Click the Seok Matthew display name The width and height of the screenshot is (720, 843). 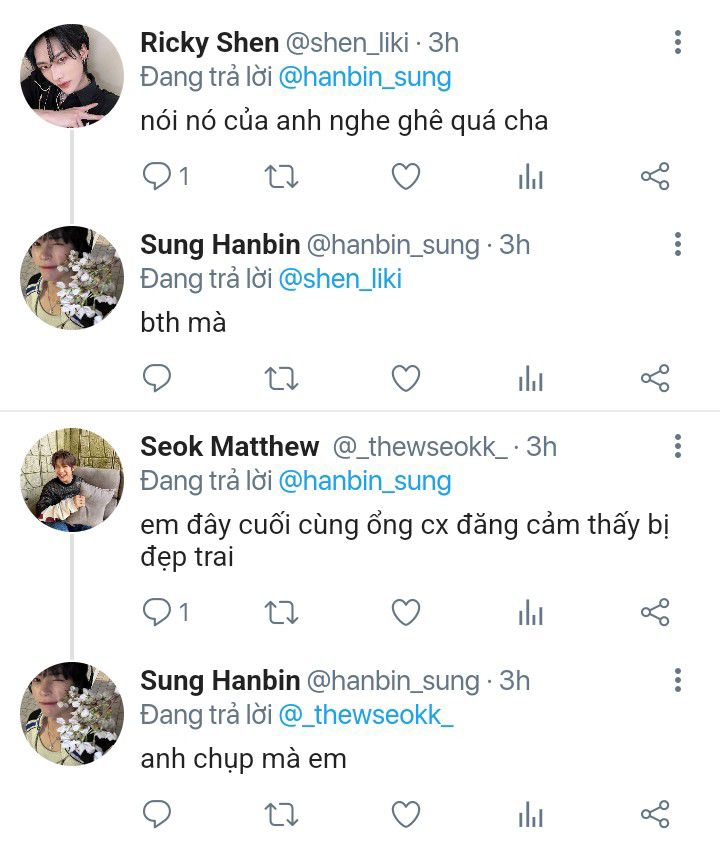point(229,446)
